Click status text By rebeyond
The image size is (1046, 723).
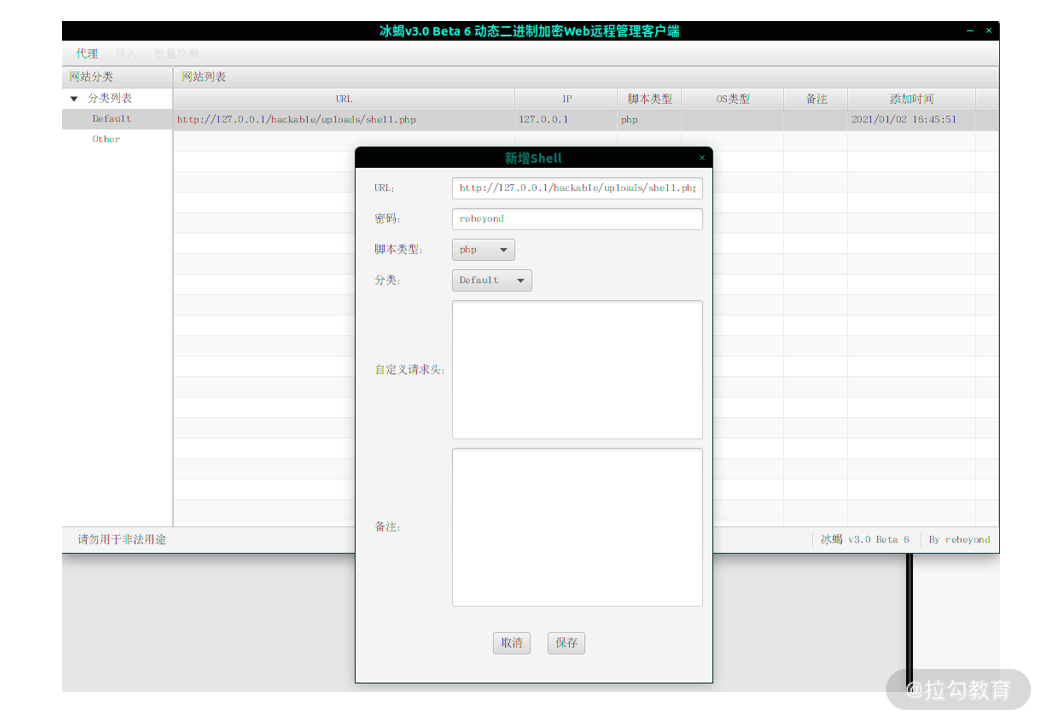click(x=959, y=539)
